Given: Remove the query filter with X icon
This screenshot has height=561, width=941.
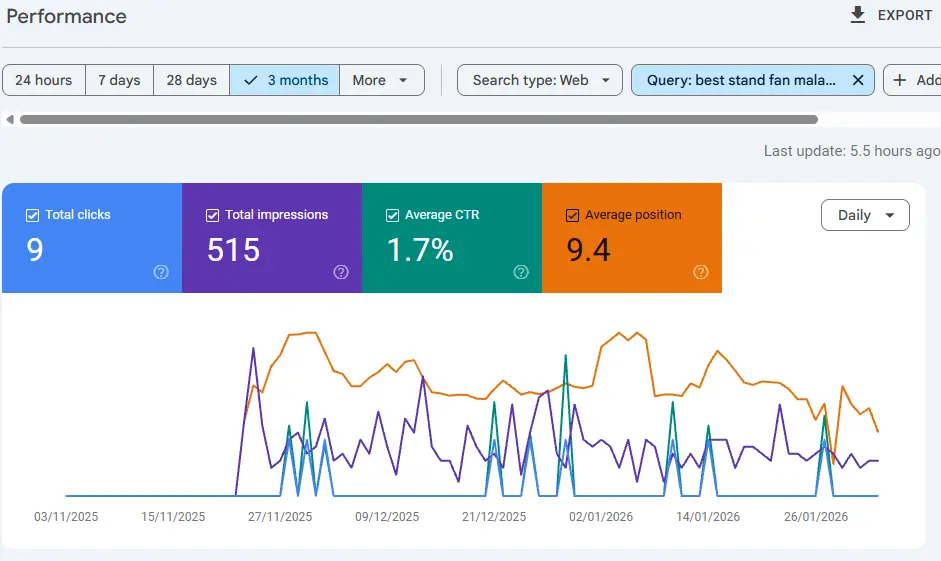Looking at the screenshot, I should point(857,80).
